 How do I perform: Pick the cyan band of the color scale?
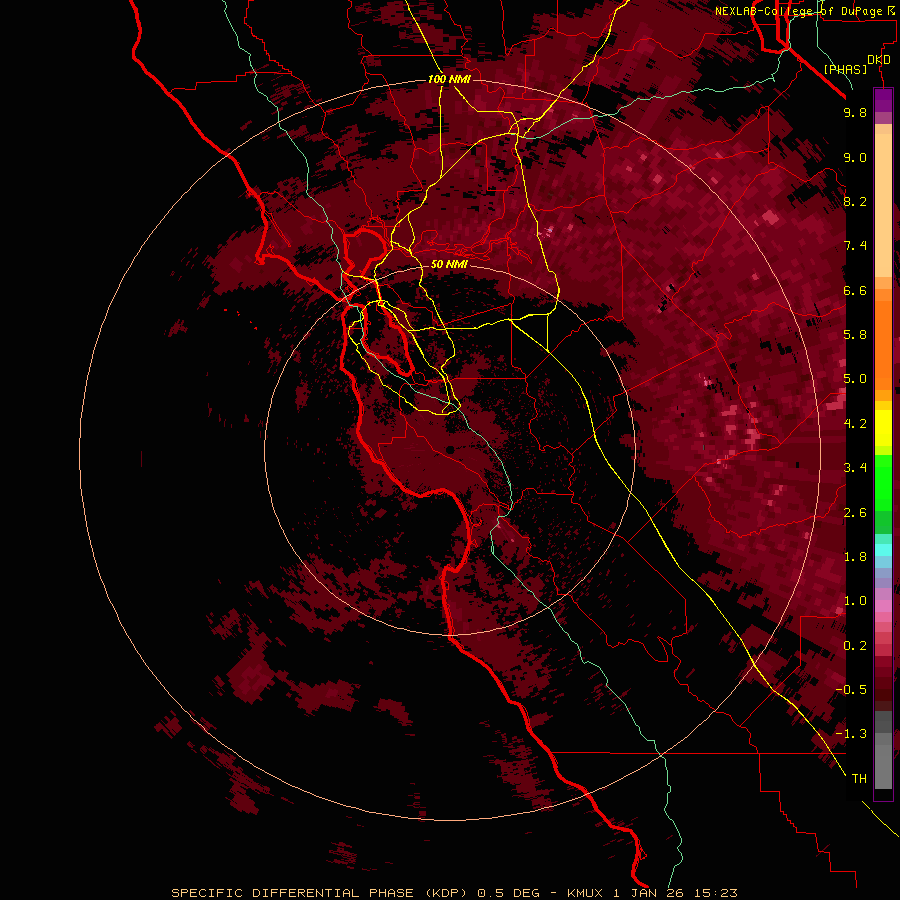pyautogui.click(x=883, y=550)
